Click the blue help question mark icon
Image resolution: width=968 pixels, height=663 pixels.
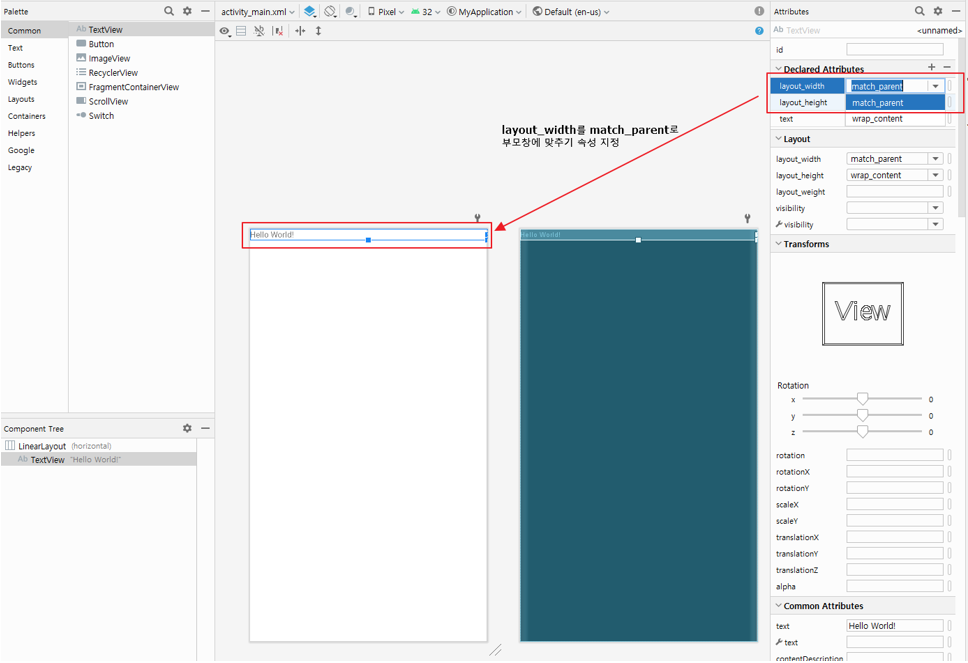759,31
